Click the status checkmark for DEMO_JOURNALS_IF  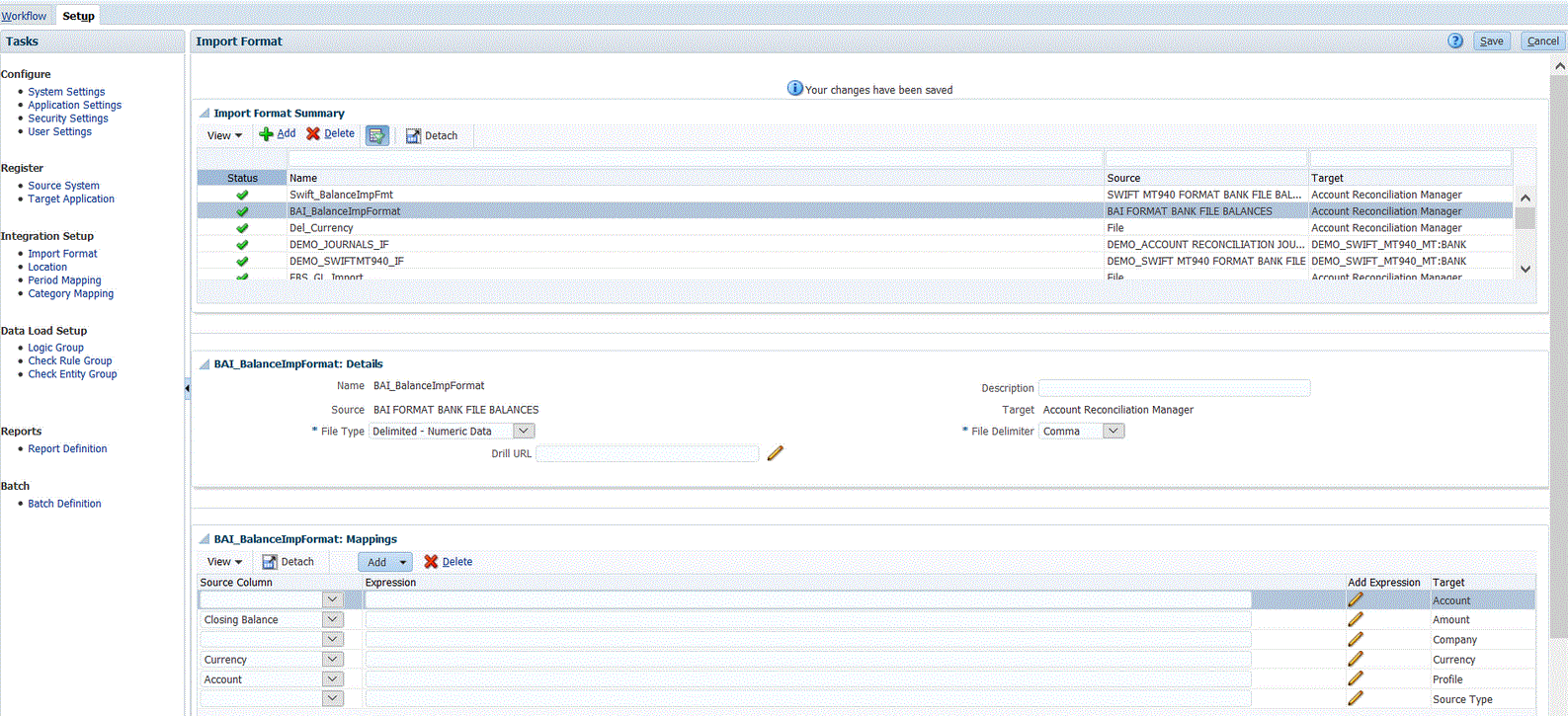point(242,245)
